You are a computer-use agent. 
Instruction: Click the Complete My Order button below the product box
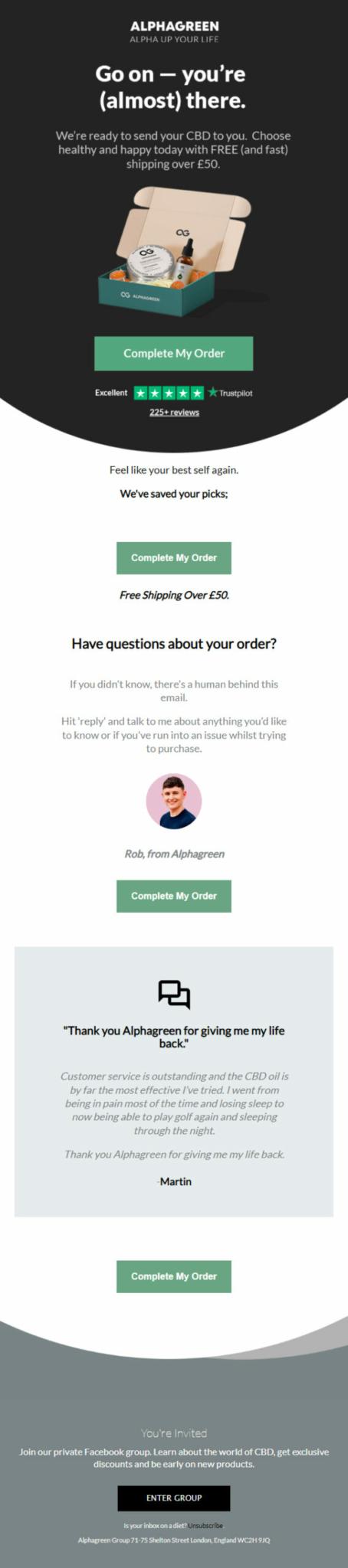[x=174, y=353]
